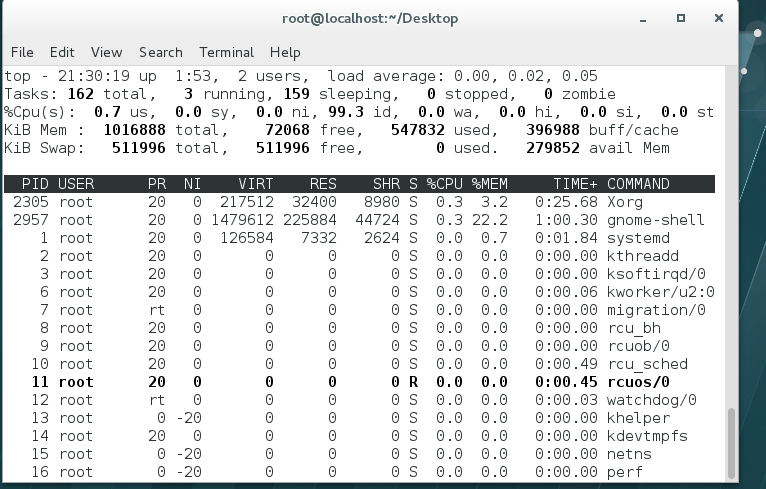Click the 396988 buff/cache value
This screenshot has width=766, height=489.
tap(553, 130)
